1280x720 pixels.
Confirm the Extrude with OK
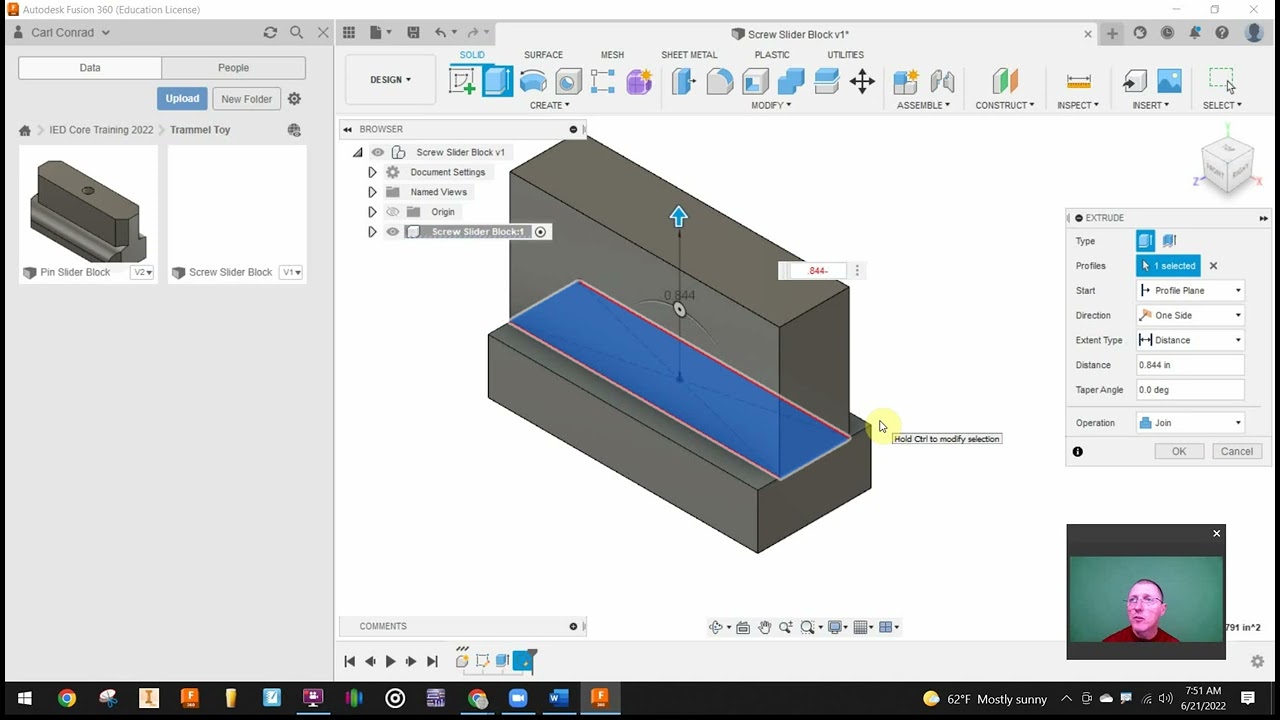(x=1179, y=452)
